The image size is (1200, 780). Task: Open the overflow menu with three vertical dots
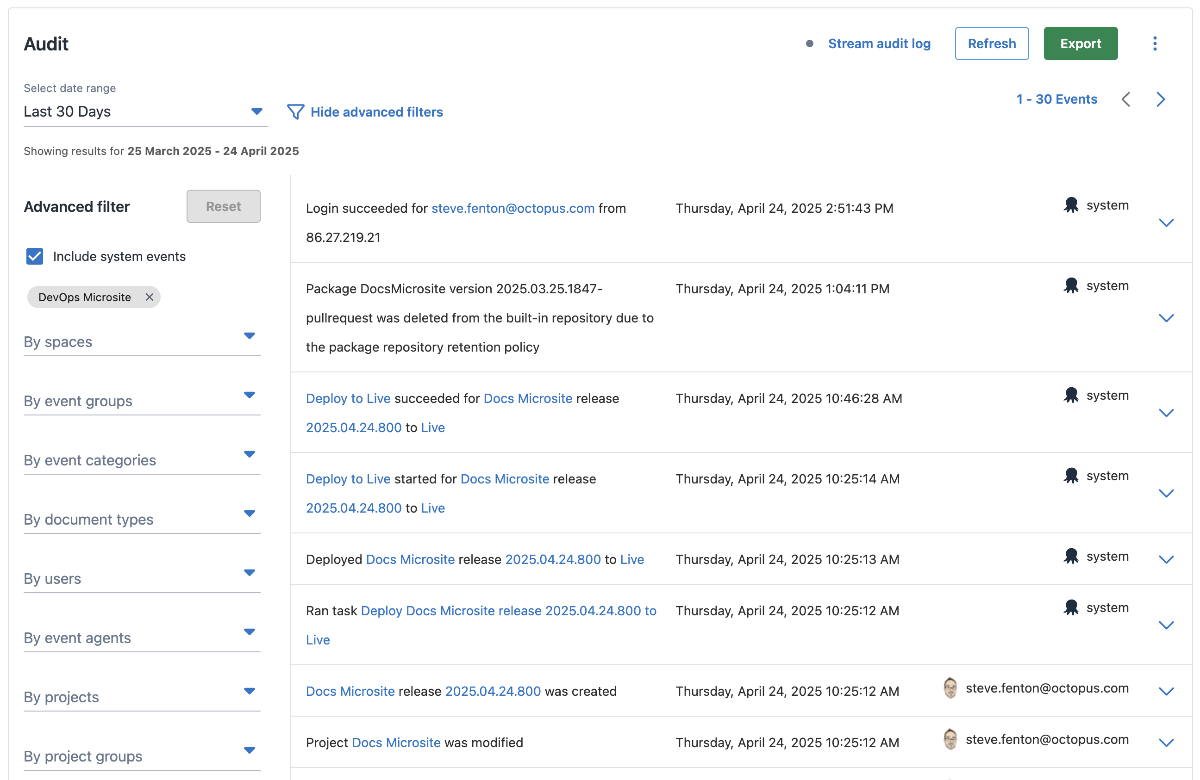(x=1155, y=43)
